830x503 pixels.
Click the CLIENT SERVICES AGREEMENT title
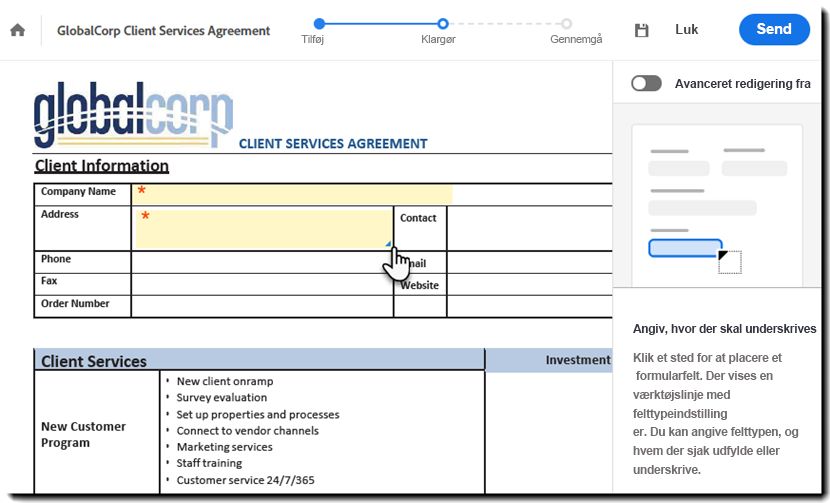coord(333,144)
